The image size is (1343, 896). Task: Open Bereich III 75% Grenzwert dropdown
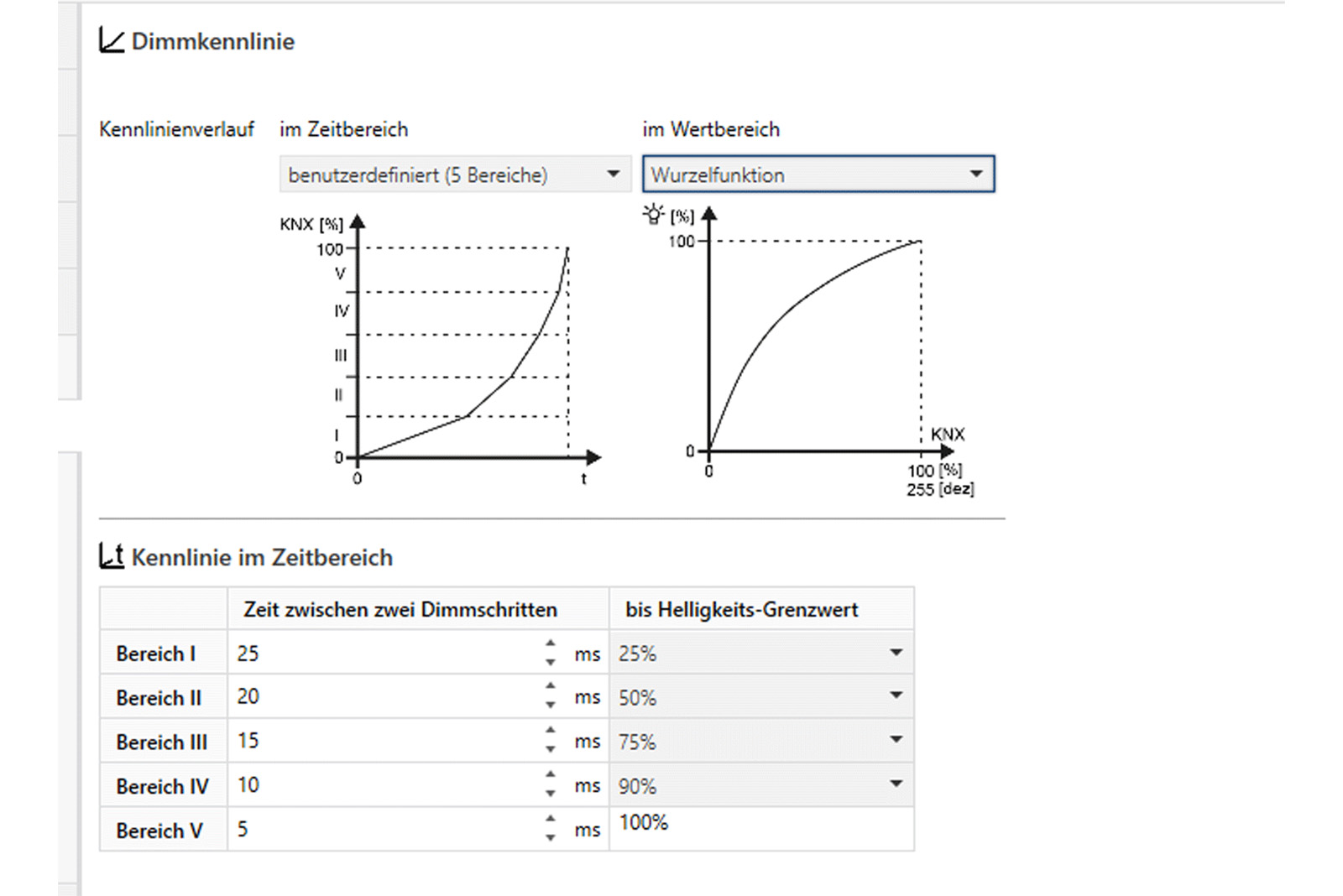pos(760,741)
